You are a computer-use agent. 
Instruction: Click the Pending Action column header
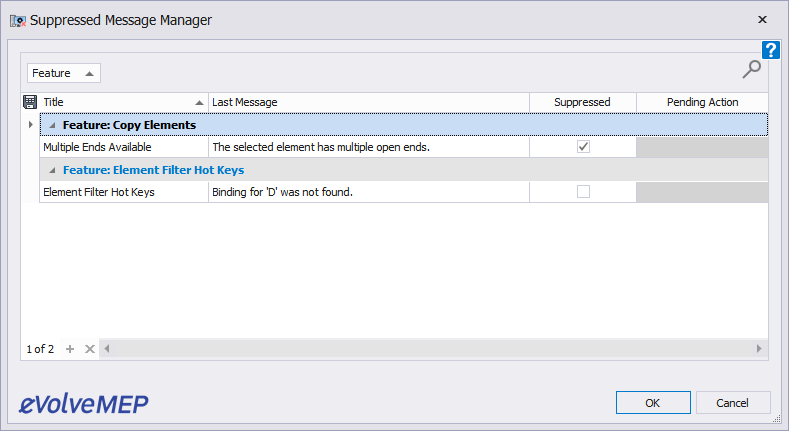(702, 102)
